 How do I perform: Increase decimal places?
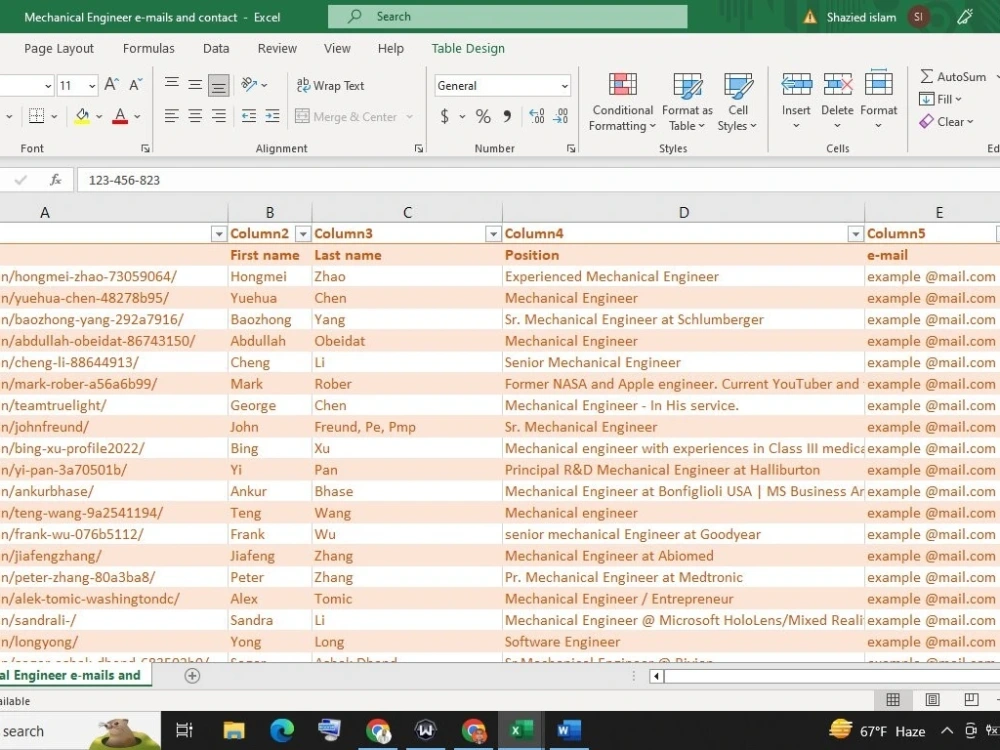pyautogui.click(x=536, y=116)
